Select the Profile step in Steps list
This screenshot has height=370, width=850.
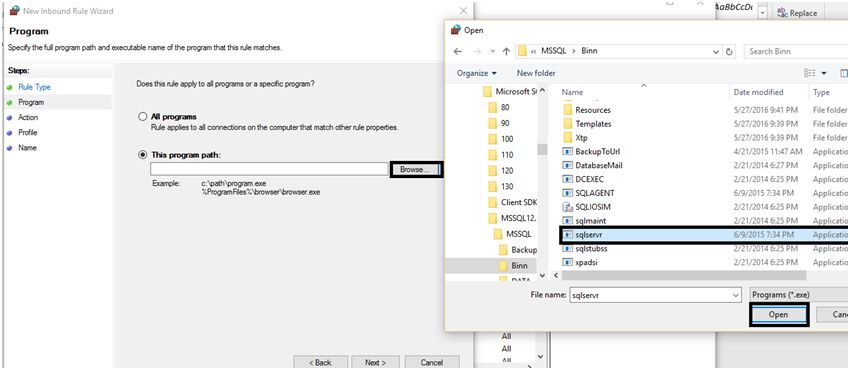(28, 132)
